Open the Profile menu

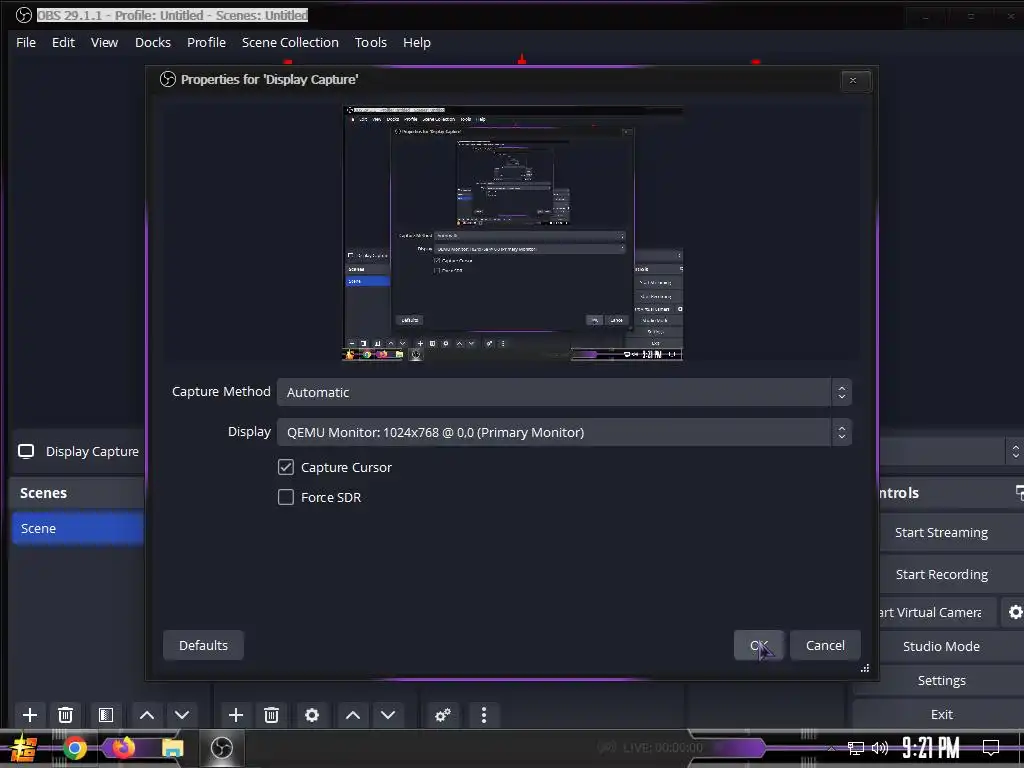pyautogui.click(x=206, y=42)
